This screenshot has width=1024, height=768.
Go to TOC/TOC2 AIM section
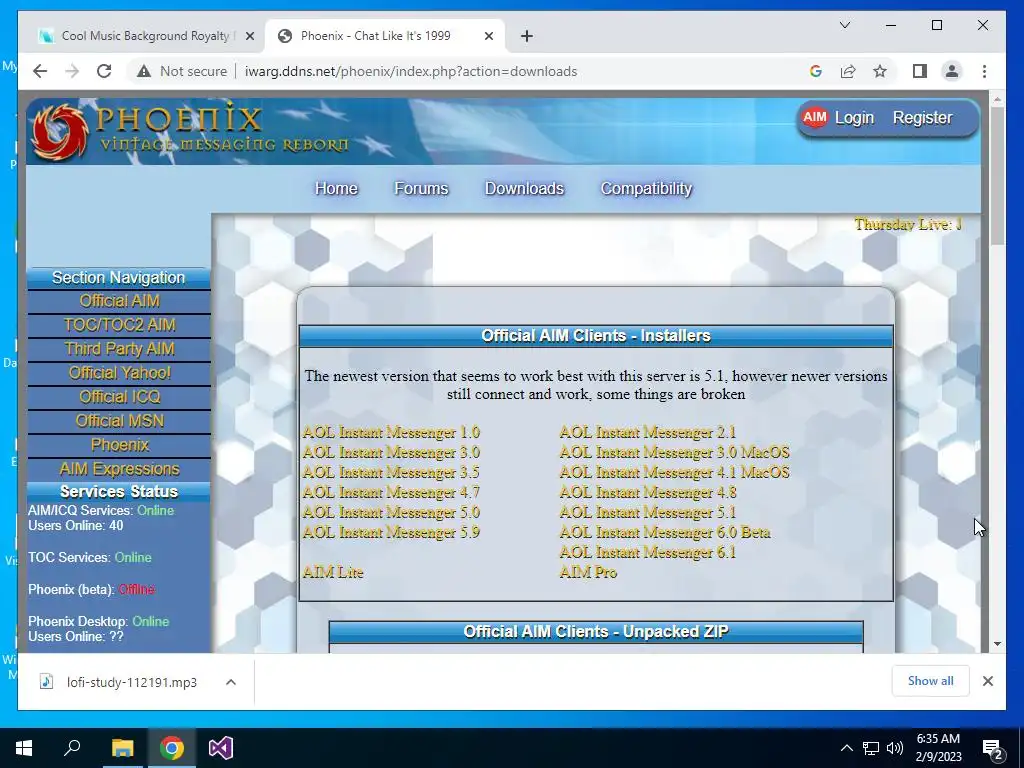click(x=119, y=325)
